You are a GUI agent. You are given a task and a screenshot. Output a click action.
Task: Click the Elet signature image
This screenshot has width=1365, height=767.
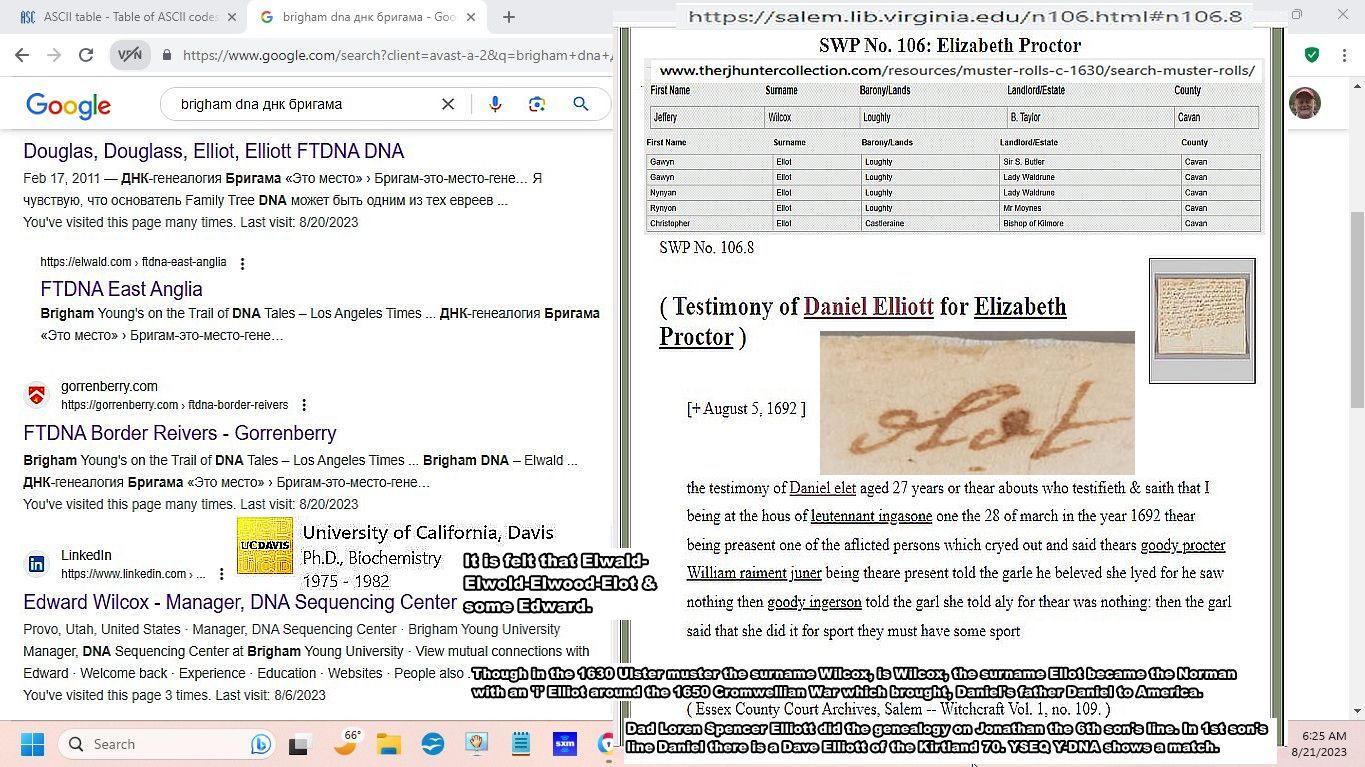click(x=977, y=402)
